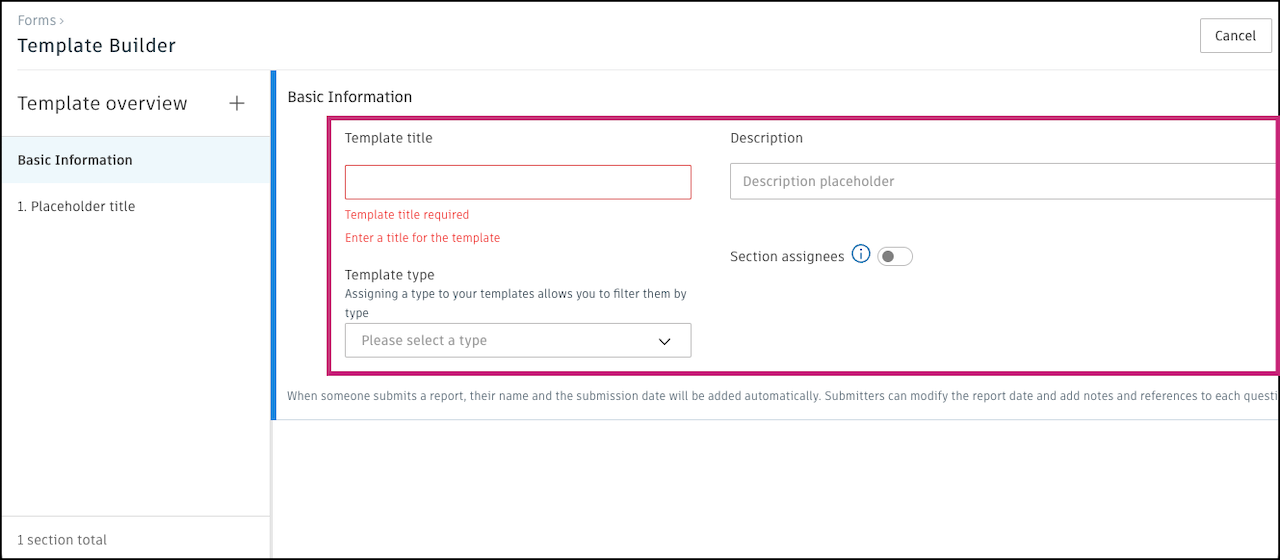The height and width of the screenshot is (560, 1280).
Task: Click the 'Enter a title for the template' hint
Action: pos(422,238)
